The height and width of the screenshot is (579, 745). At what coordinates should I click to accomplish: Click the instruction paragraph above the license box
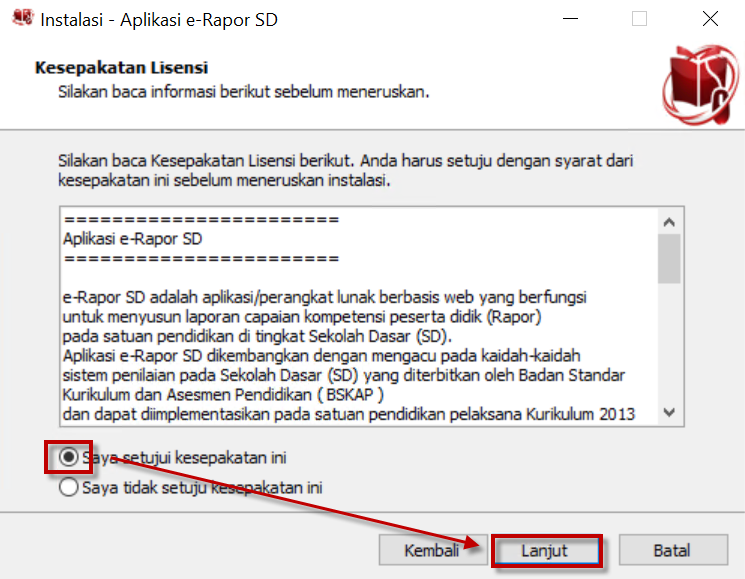coord(345,170)
